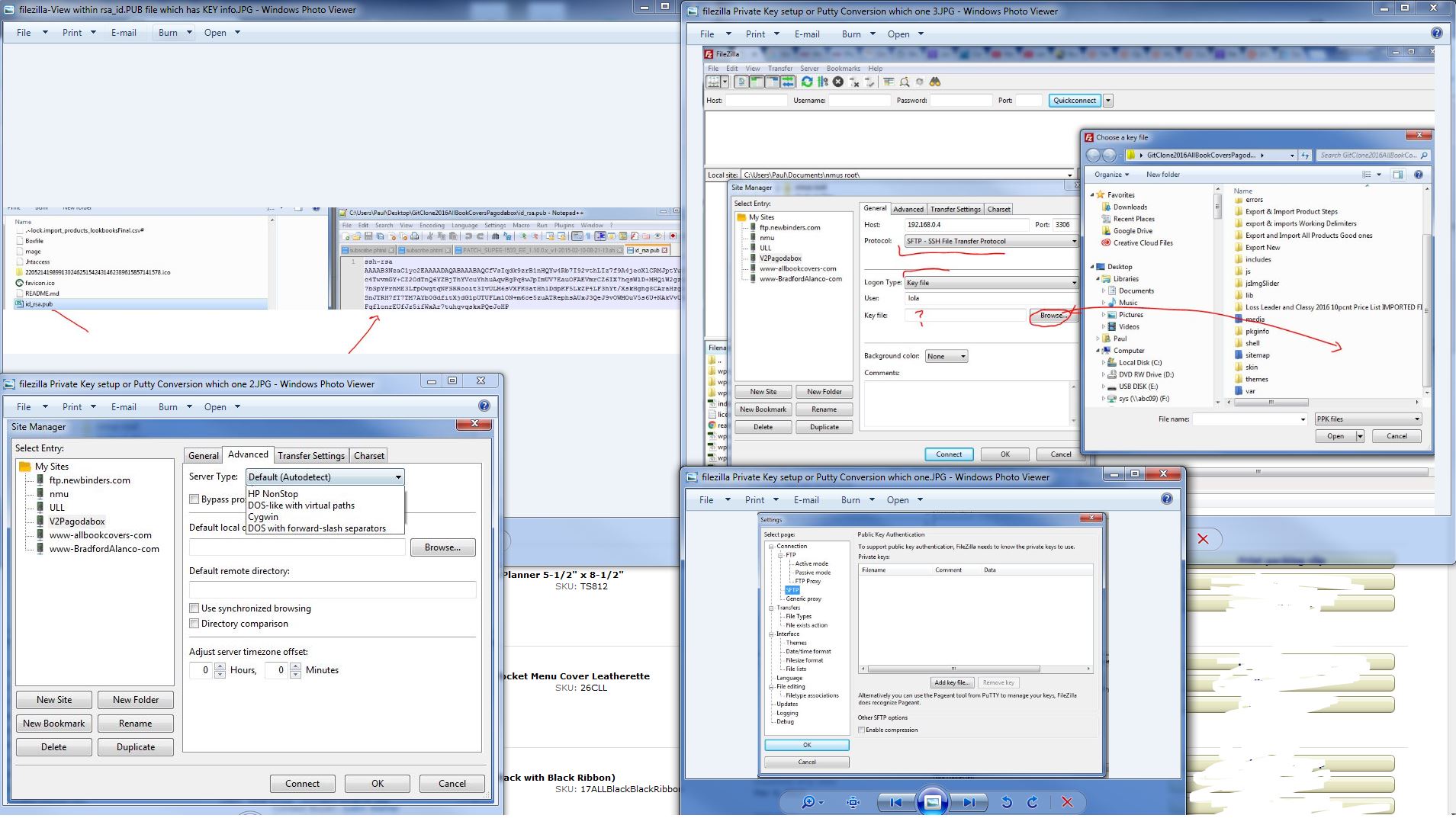The width and height of the screenshot is (1456, 828).
Task: Open FileZilla's filename filters toolbar icon
Action: point(889,82)
